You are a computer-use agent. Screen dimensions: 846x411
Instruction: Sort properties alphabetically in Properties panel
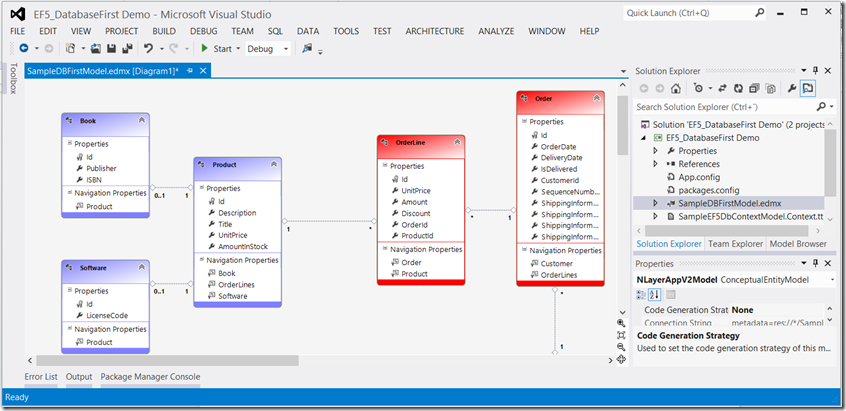pyautogui.click(x=656, y=294)
